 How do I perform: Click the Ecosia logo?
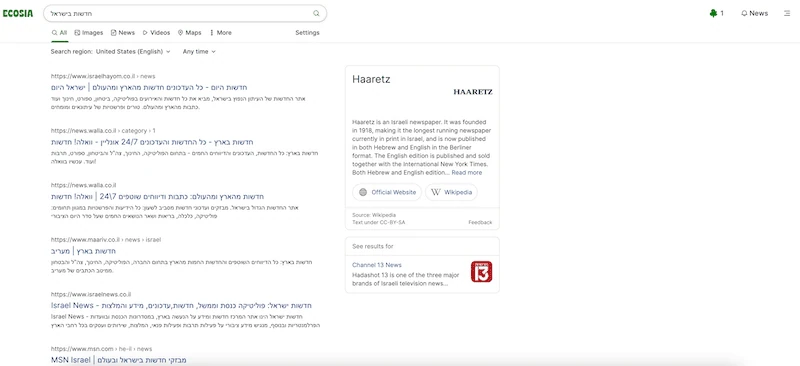click(x=18, y=13)
